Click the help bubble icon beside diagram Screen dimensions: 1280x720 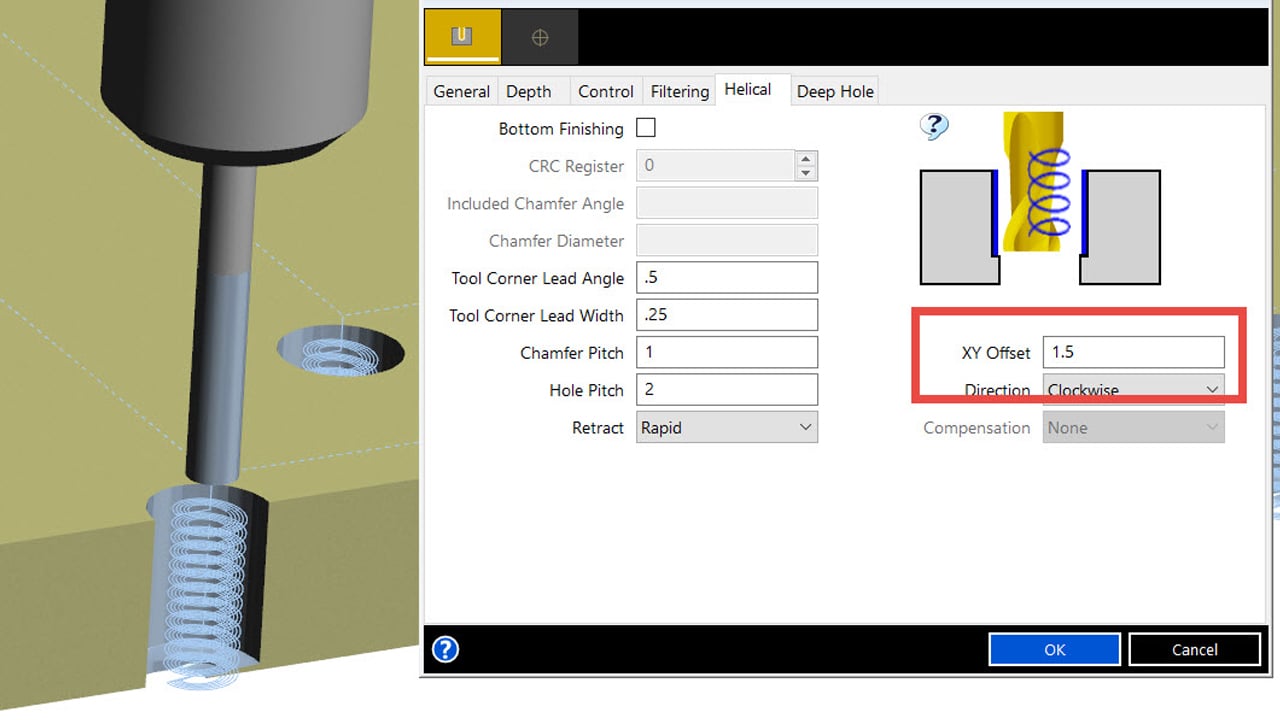point(934,126)
